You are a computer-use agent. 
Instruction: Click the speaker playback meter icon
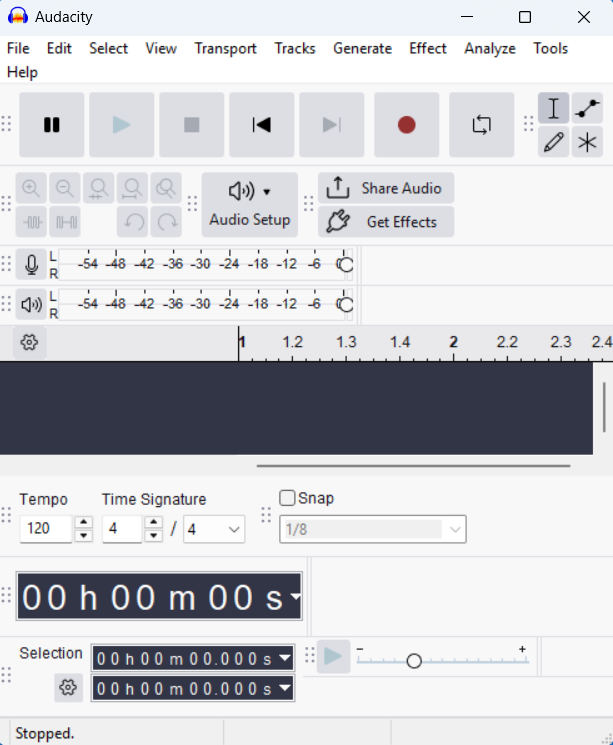point(31,304)
